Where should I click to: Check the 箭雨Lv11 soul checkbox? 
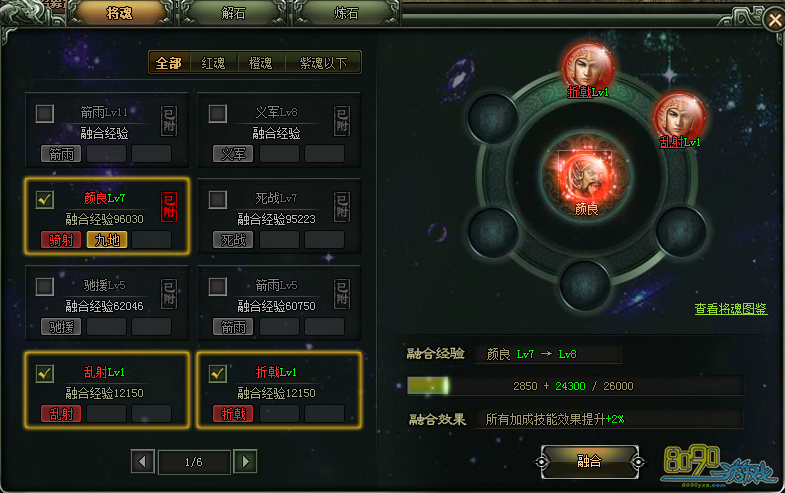(45, 114)
